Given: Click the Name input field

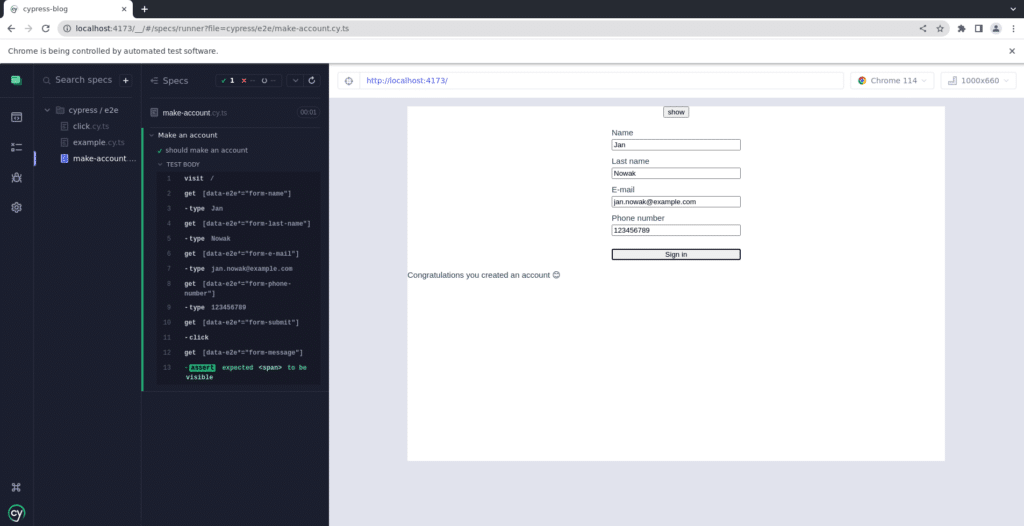Looking at the screenshot, I should pos(676,145).
